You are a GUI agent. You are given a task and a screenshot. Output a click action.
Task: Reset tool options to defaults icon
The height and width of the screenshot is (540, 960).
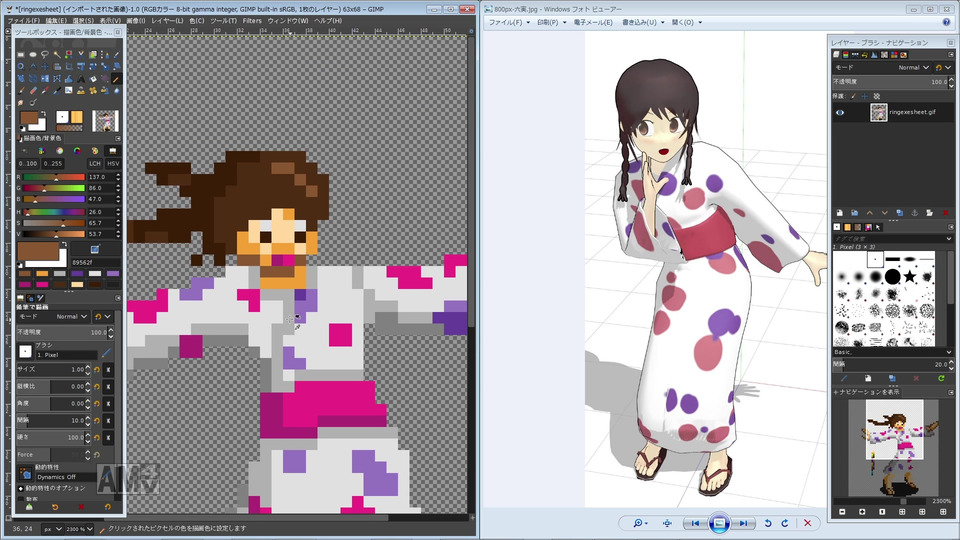107,507
